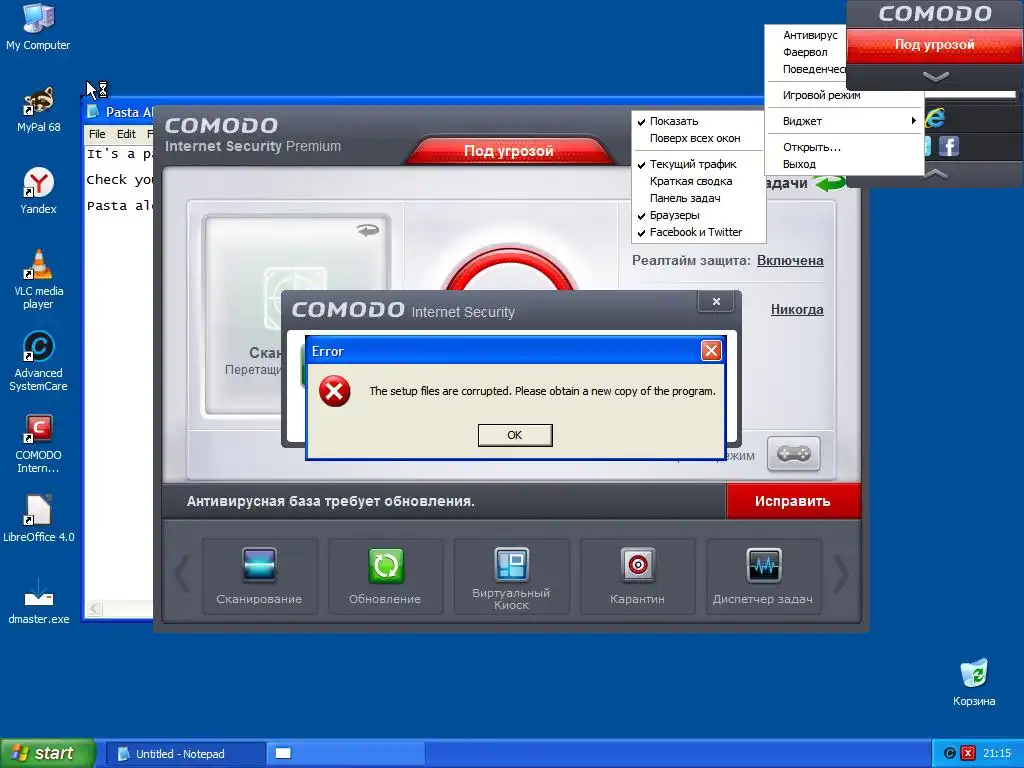Viewport: 1024px width, 768px height.
Task: Close the Comodo Internet Security popup window
Action: (x=716, y=301)
